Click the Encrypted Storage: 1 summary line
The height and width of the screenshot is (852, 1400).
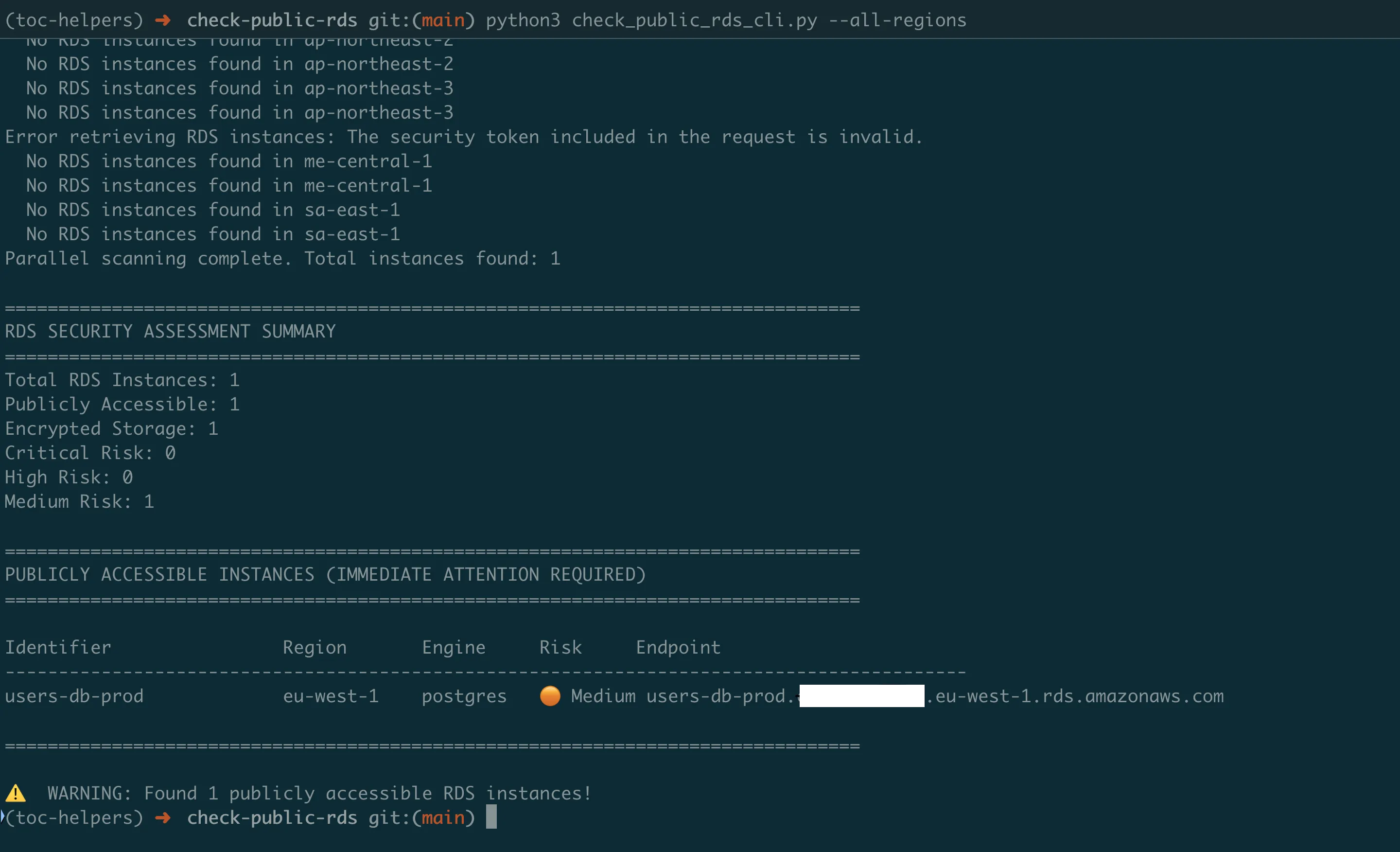tap(111, 428)
